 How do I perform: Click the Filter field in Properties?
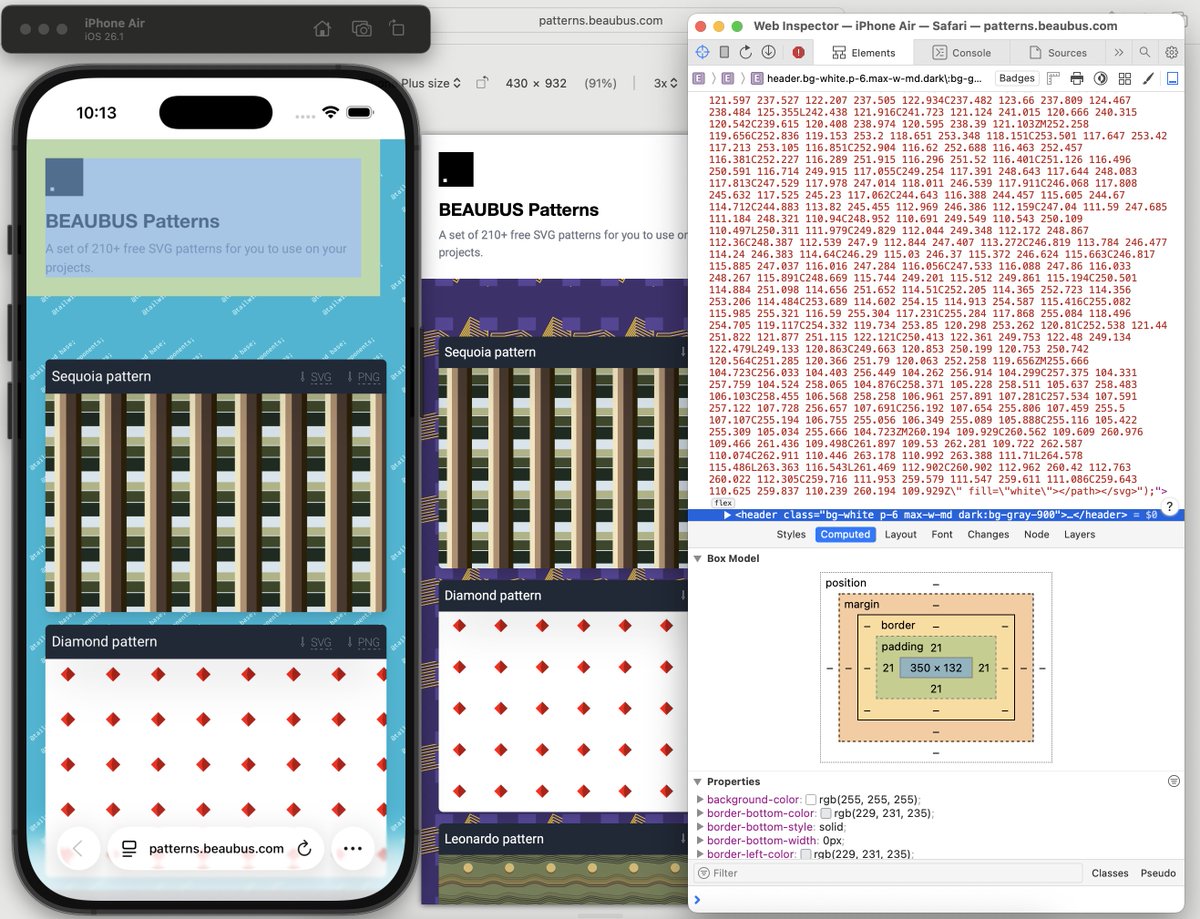tap(889, 873)
